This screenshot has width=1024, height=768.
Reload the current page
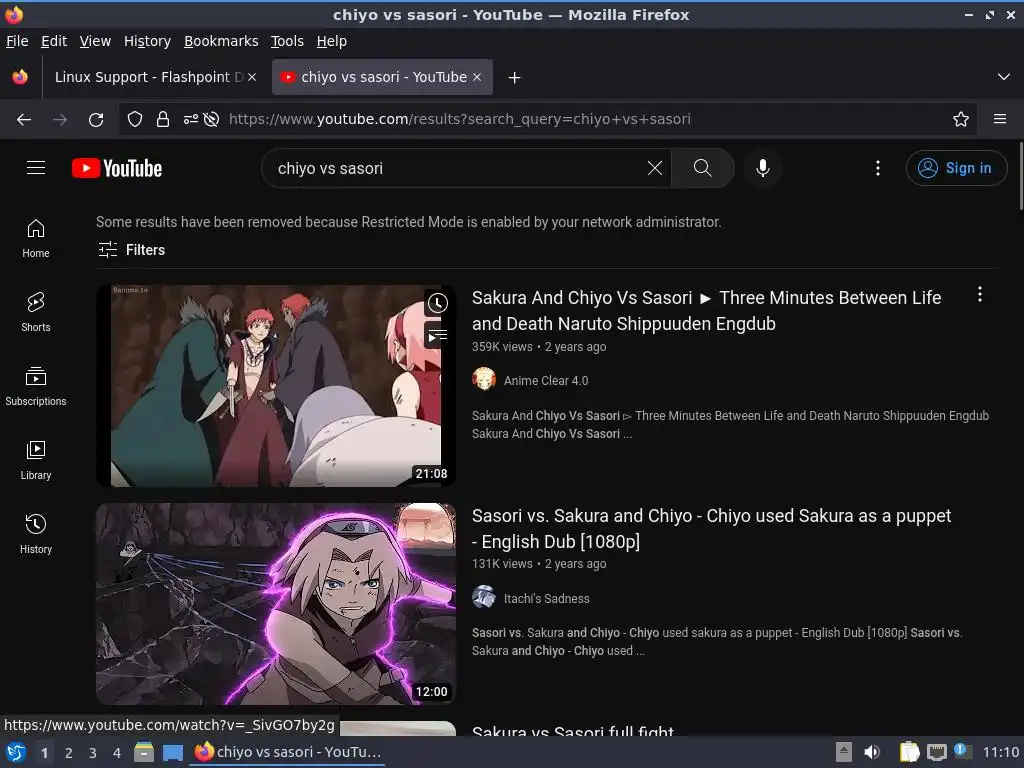point(96,119)
